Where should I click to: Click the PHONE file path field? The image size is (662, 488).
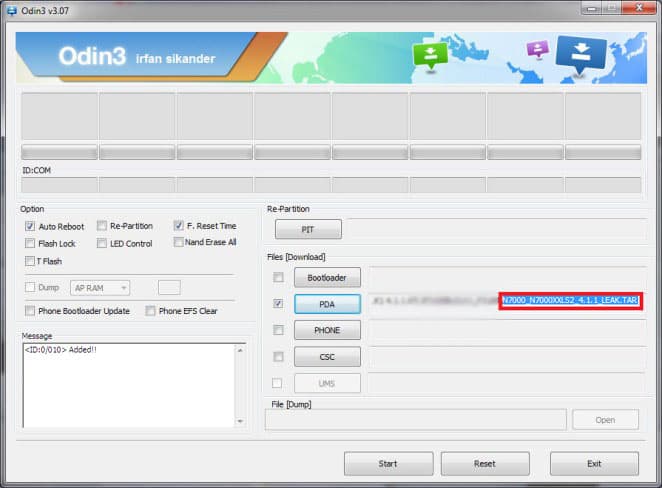point(507,330)
